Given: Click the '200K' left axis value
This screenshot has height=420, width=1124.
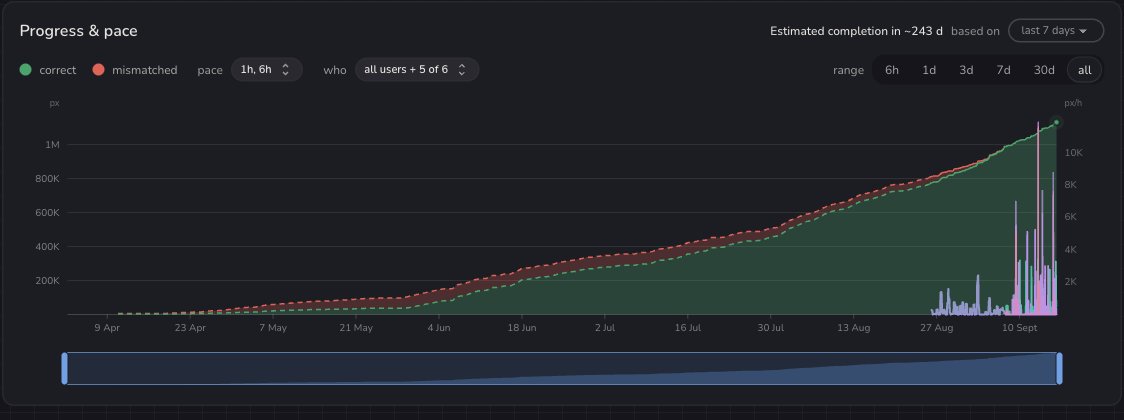Looking at the screenshot, I should click(x=47, y=280).
